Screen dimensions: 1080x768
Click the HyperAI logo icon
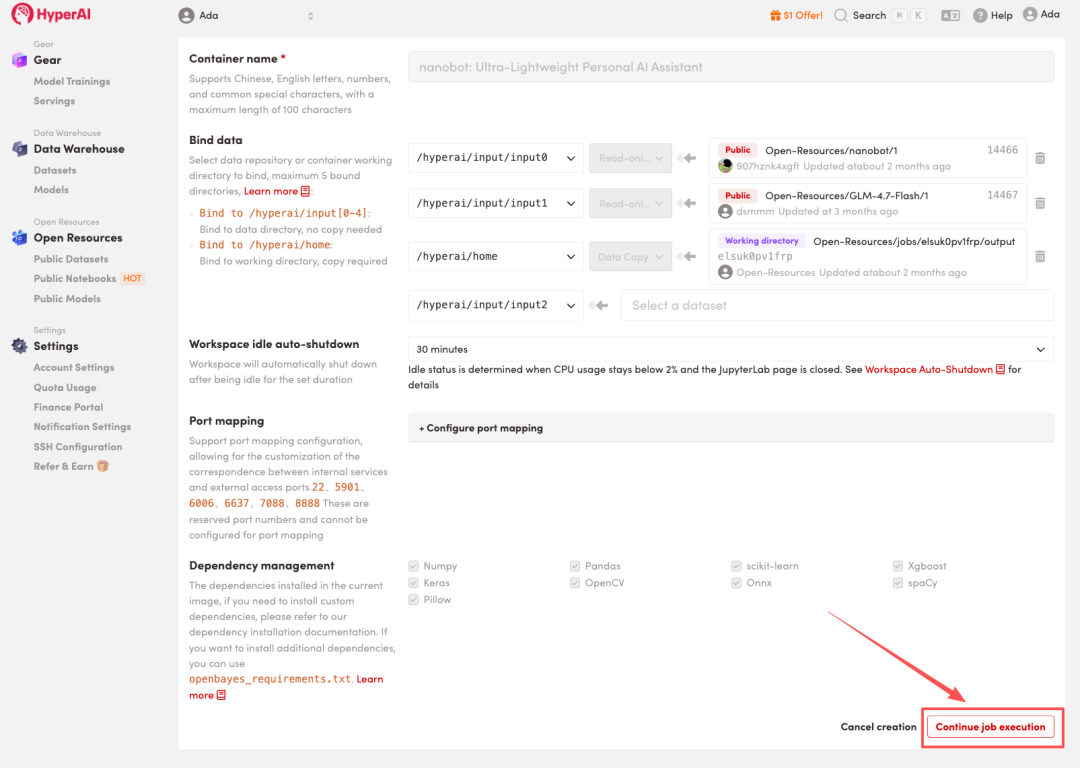tap(22, 15)
